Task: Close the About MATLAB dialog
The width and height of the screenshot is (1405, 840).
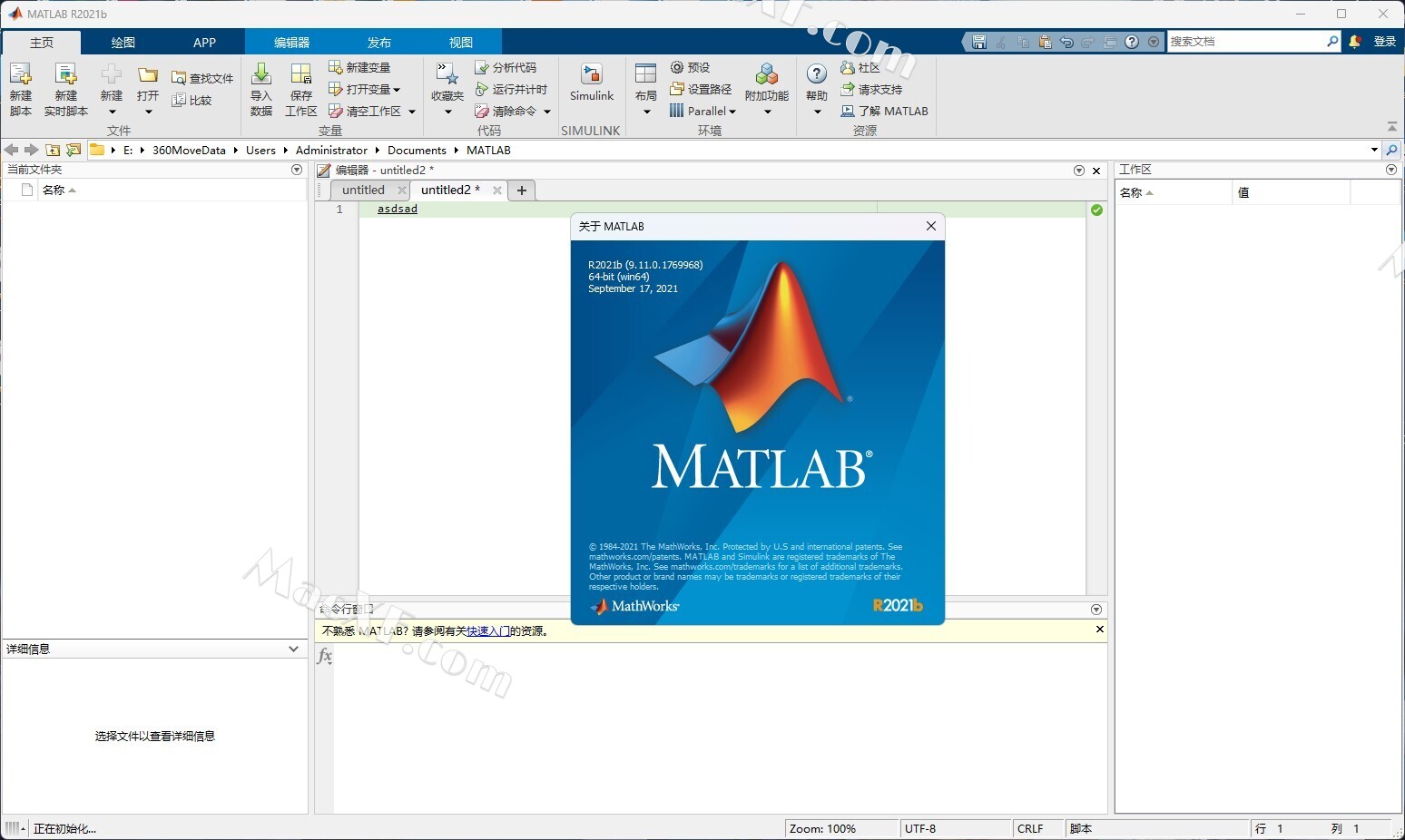Action: coord(930,226)
